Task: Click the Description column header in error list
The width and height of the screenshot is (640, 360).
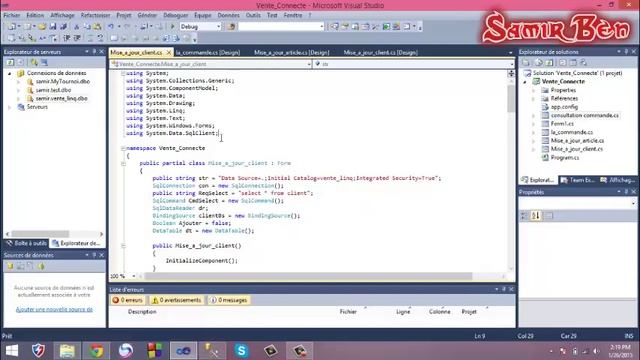Action: [142, 312]
